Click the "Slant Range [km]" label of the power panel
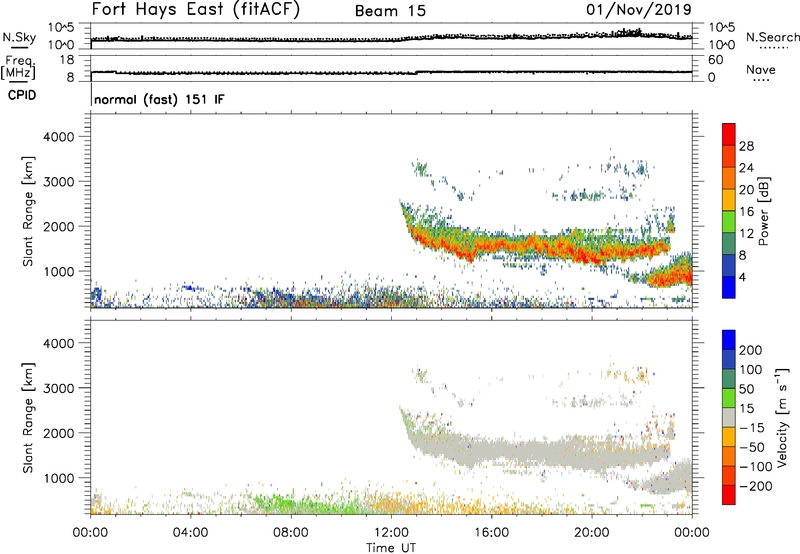Screen dimensions: 800x554 28,211
